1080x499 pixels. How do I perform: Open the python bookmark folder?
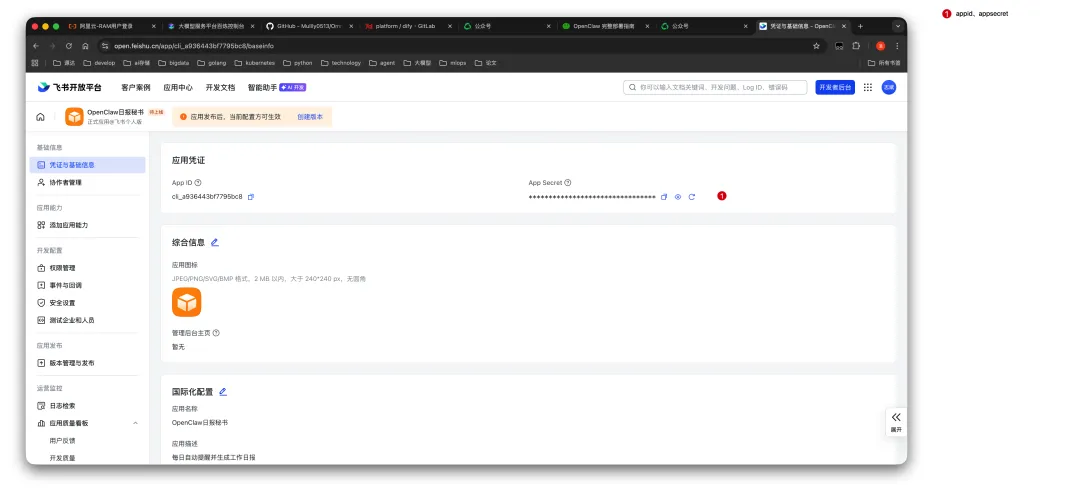pyautogui.click(x=298, y=63)
